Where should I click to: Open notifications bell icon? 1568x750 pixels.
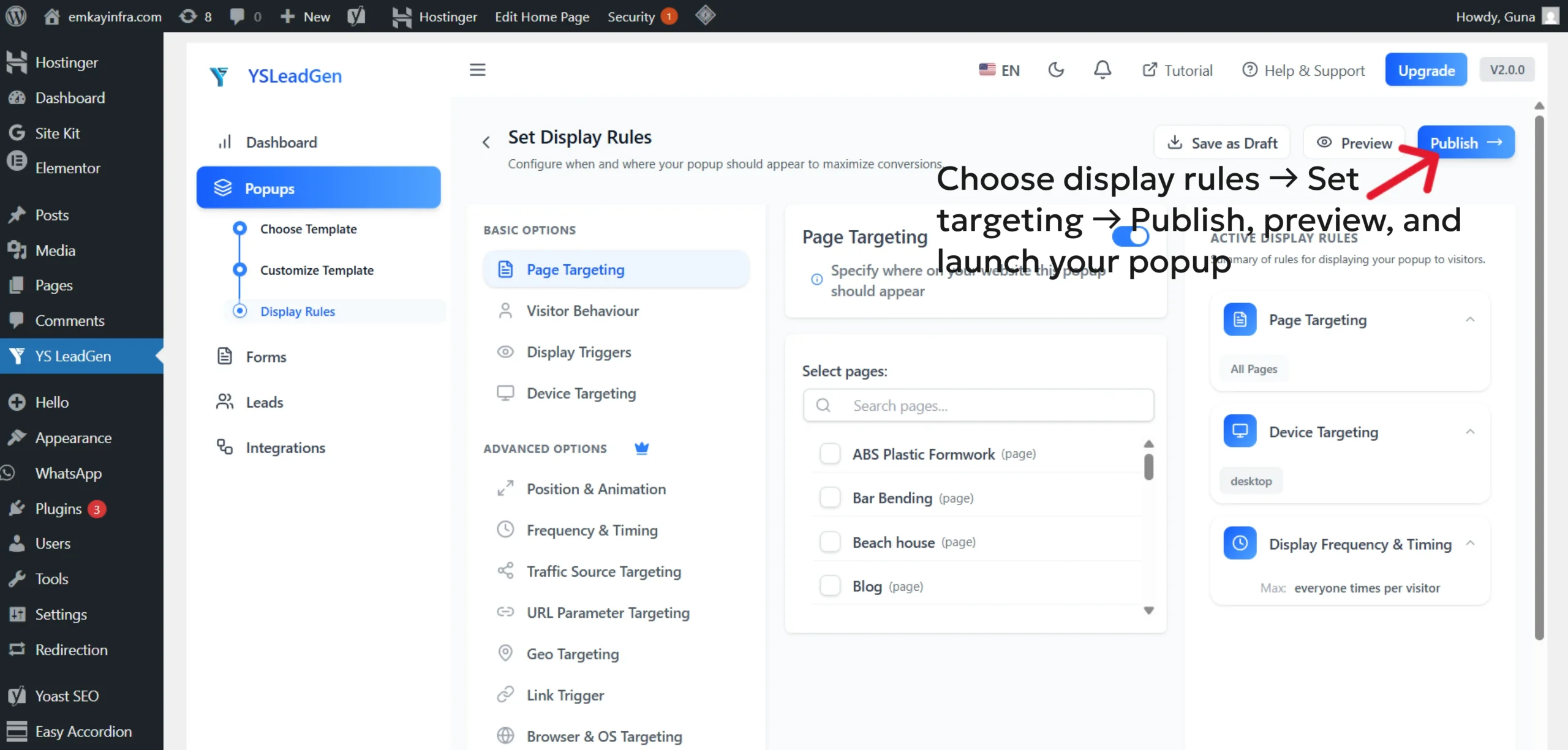coord(1102,70)
